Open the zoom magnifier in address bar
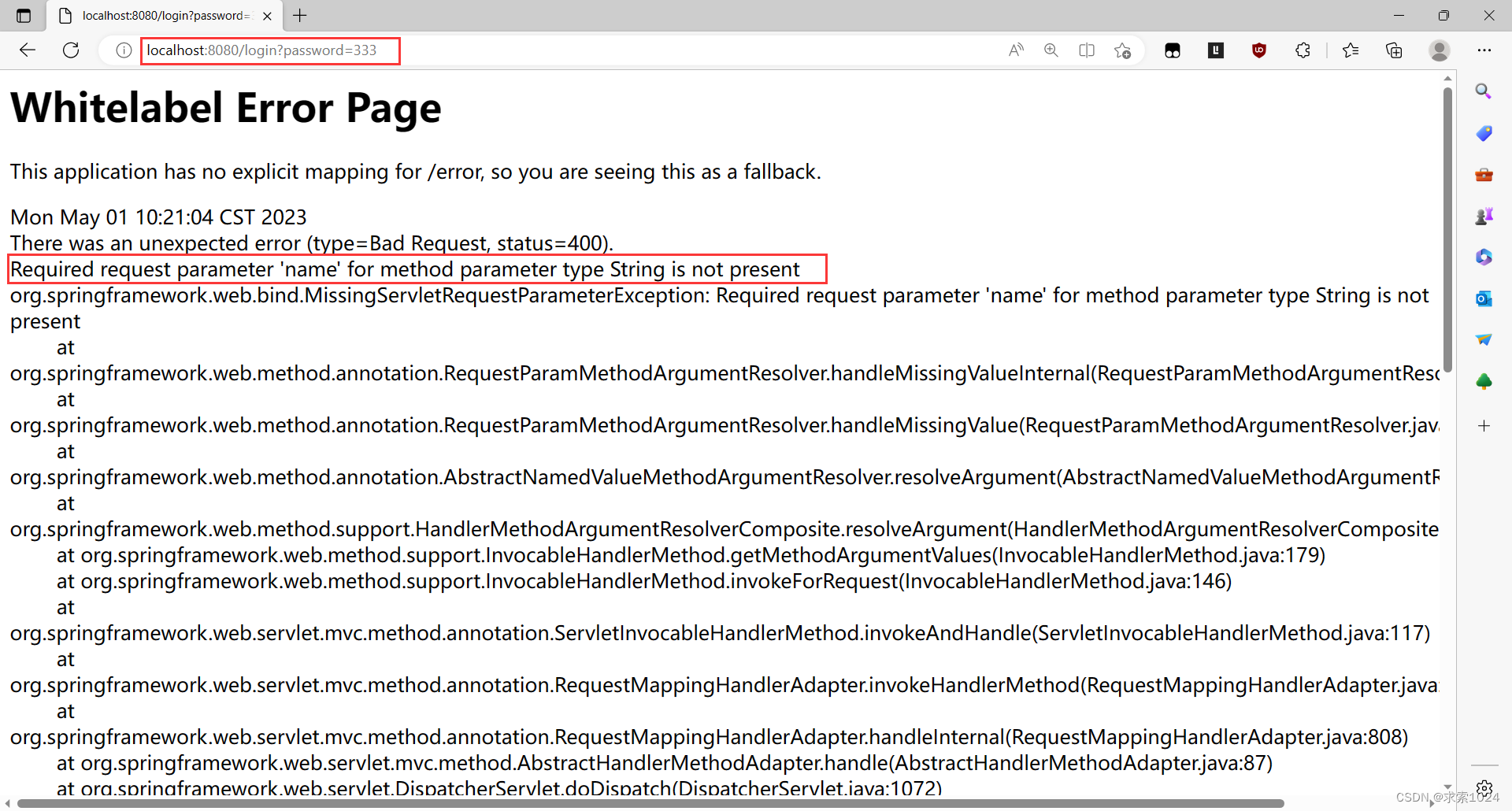 (1051, 50)
